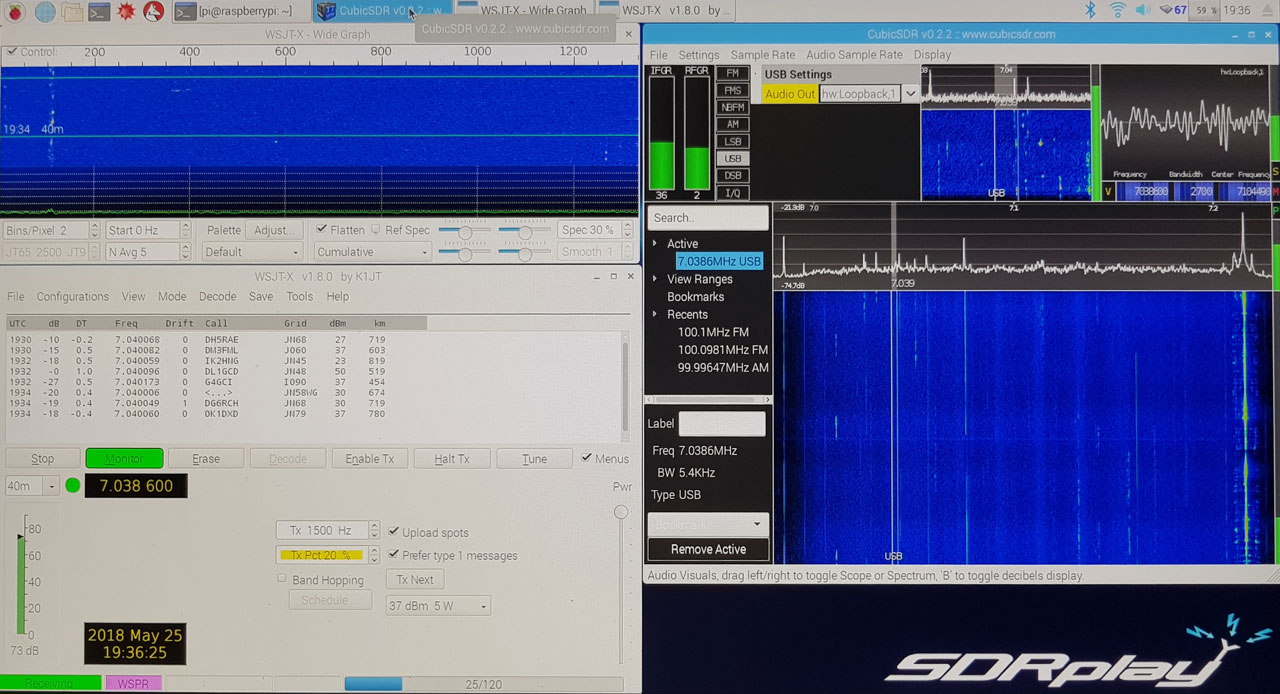This screenshot has height=694, width=1280.
Task: Click the CubicSDR Search field
Action: click(708, 217)
